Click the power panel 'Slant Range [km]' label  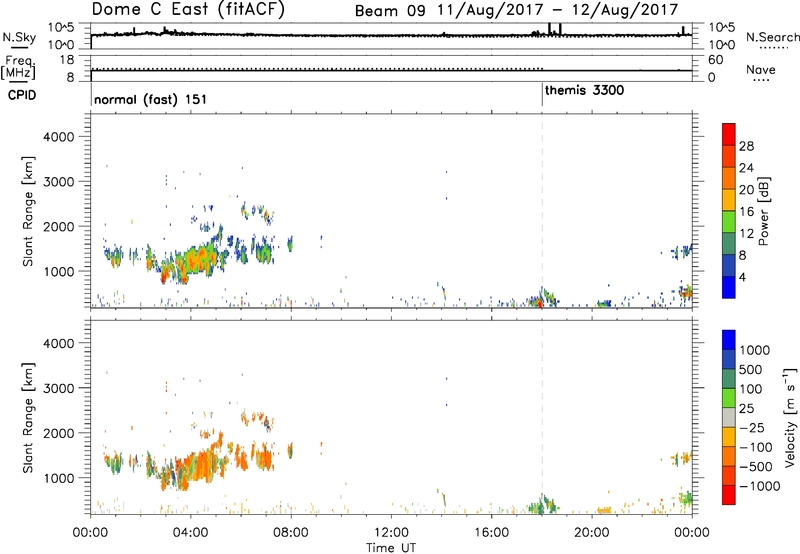pyautogui.click(x=28, y=211)
